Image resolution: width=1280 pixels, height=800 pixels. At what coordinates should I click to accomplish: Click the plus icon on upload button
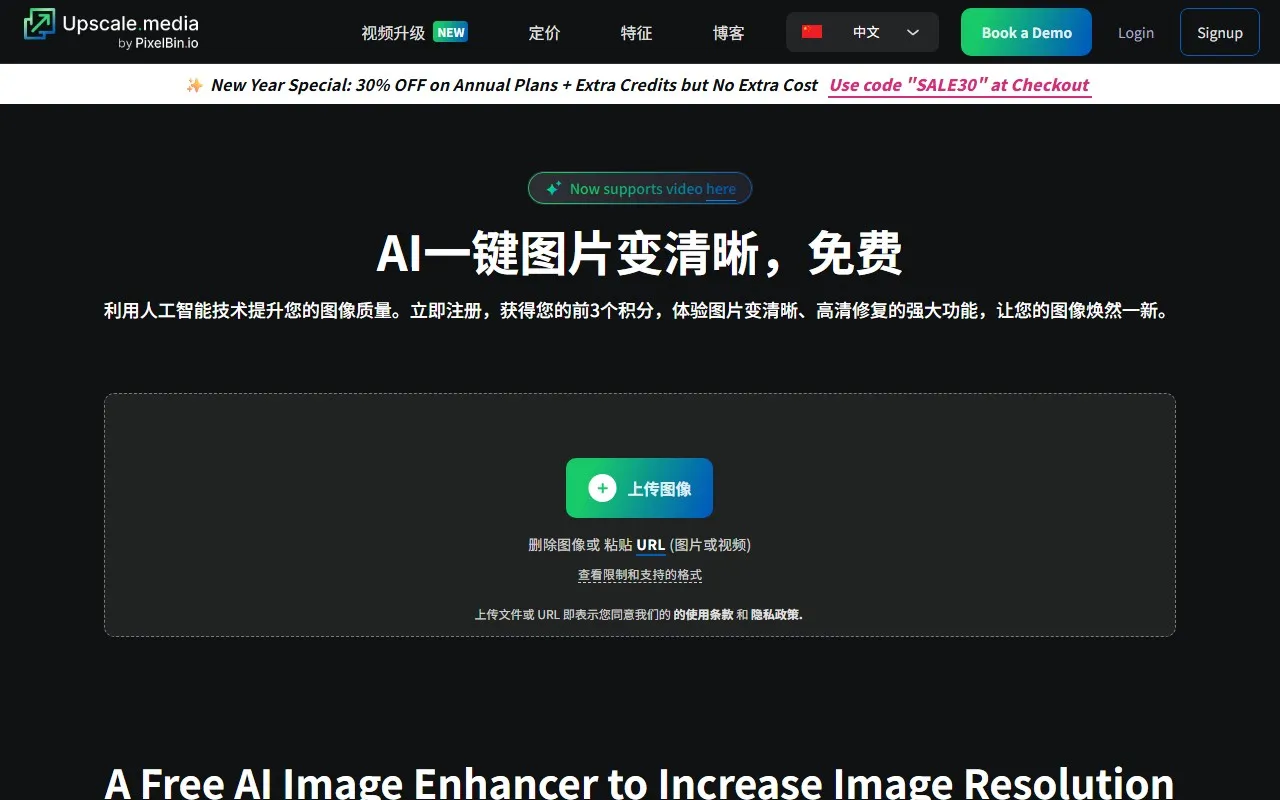(x=602, y=488)
